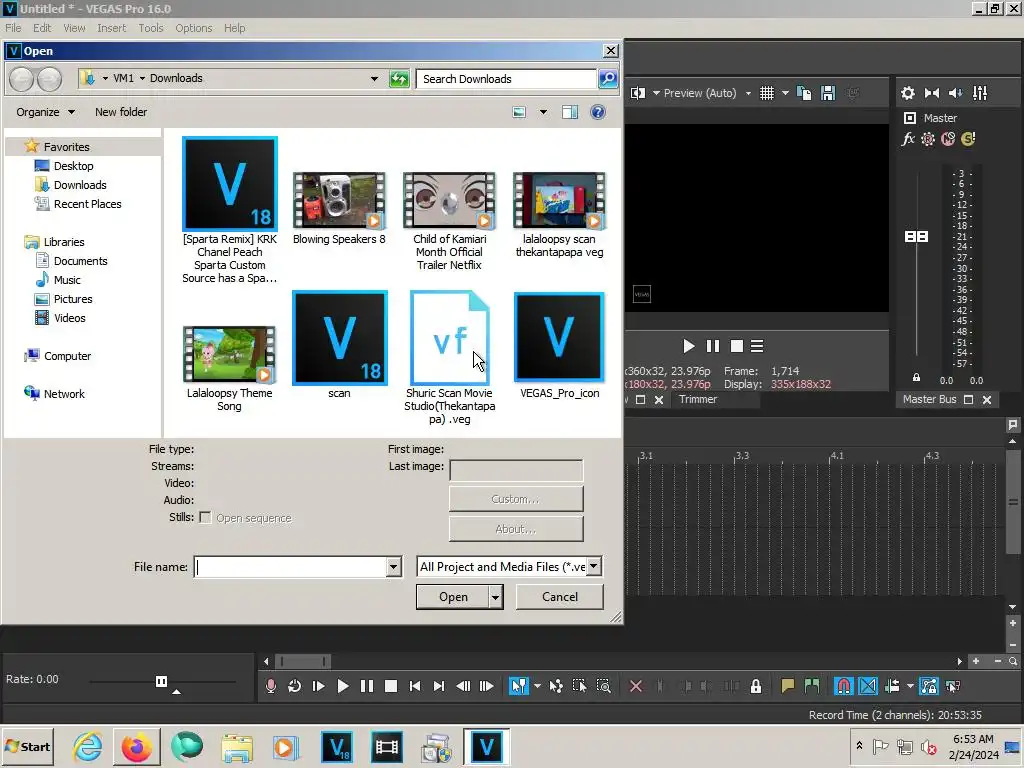Go to start of project
The image size is (1024, 768).
[415, 686]
